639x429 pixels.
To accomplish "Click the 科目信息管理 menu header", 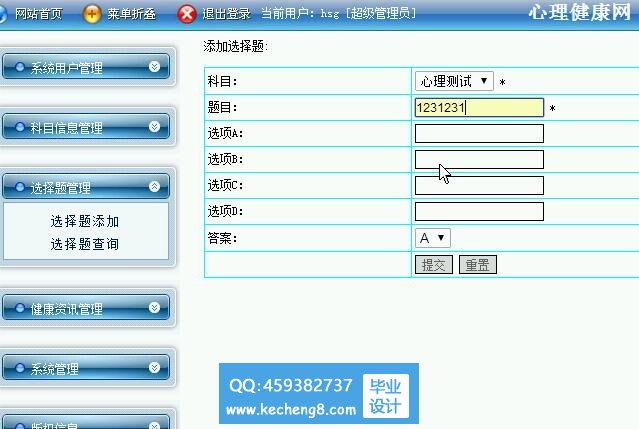I will pyautogui.click(x=86, y=127).
